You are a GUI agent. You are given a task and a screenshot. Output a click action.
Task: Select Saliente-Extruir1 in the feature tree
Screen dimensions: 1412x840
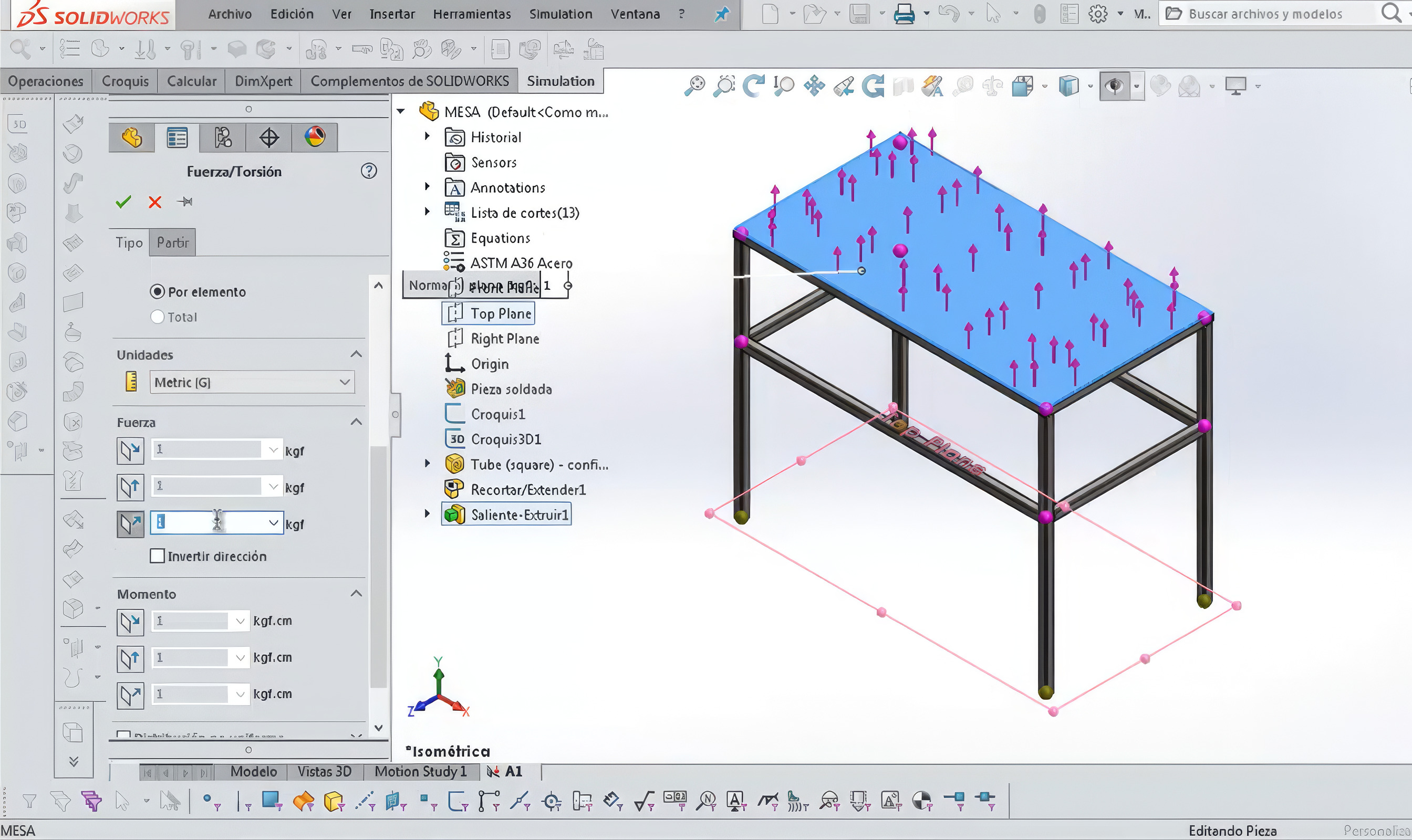click(520, 514)
